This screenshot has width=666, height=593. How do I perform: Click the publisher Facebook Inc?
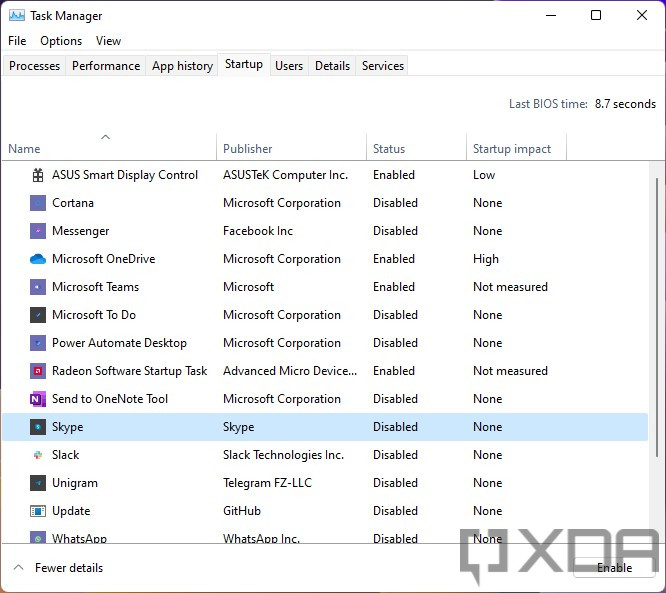pyautogui.click(x=258, y=231)
